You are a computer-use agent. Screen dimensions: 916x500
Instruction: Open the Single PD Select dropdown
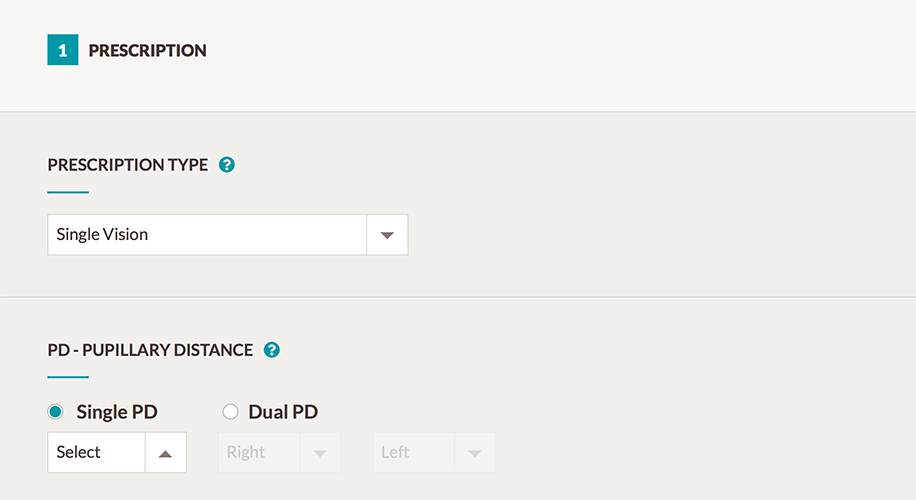click(x=117, y=453)
